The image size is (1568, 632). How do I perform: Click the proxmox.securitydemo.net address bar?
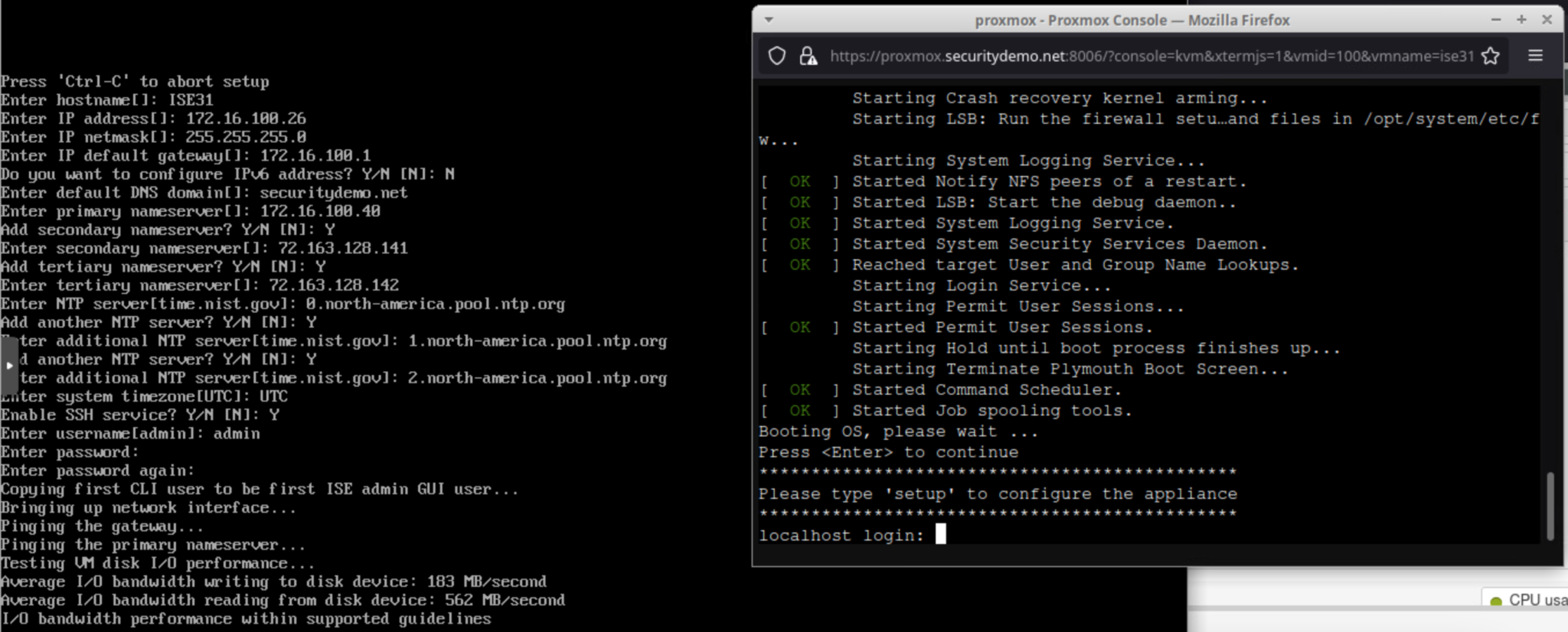pos(1148,56)
